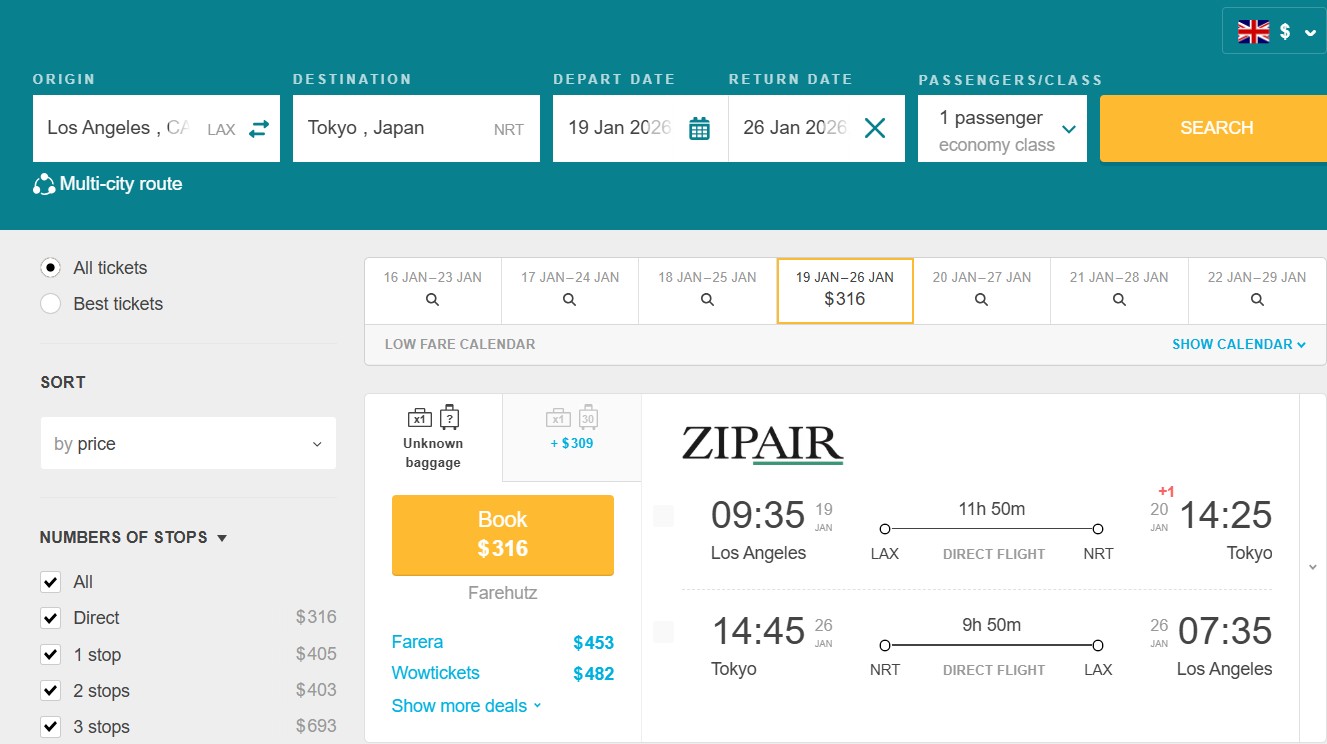
Task: Click Book $316 button
Action: point(502,534)
